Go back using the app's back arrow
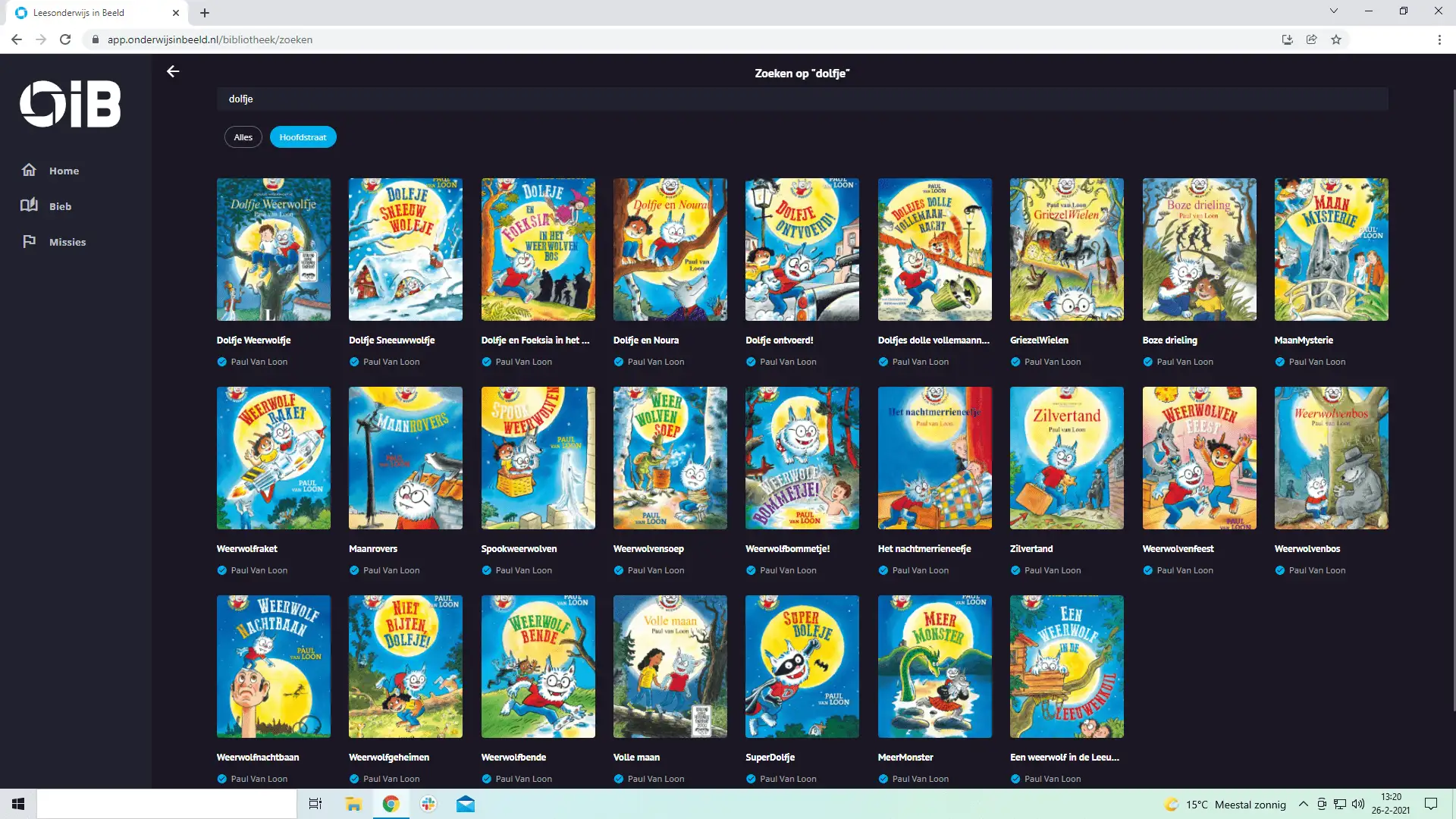Screen dimensions: 1456x819 173,71
